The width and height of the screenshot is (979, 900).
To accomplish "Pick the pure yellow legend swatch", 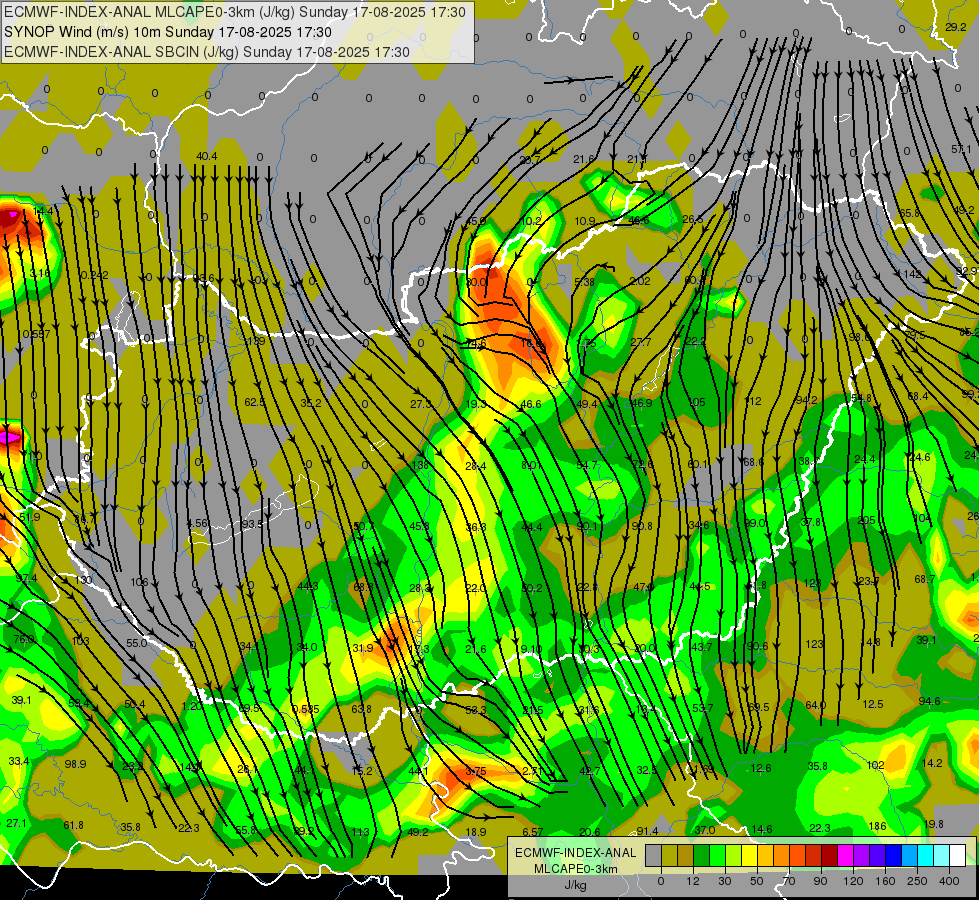I will (749, 855).
